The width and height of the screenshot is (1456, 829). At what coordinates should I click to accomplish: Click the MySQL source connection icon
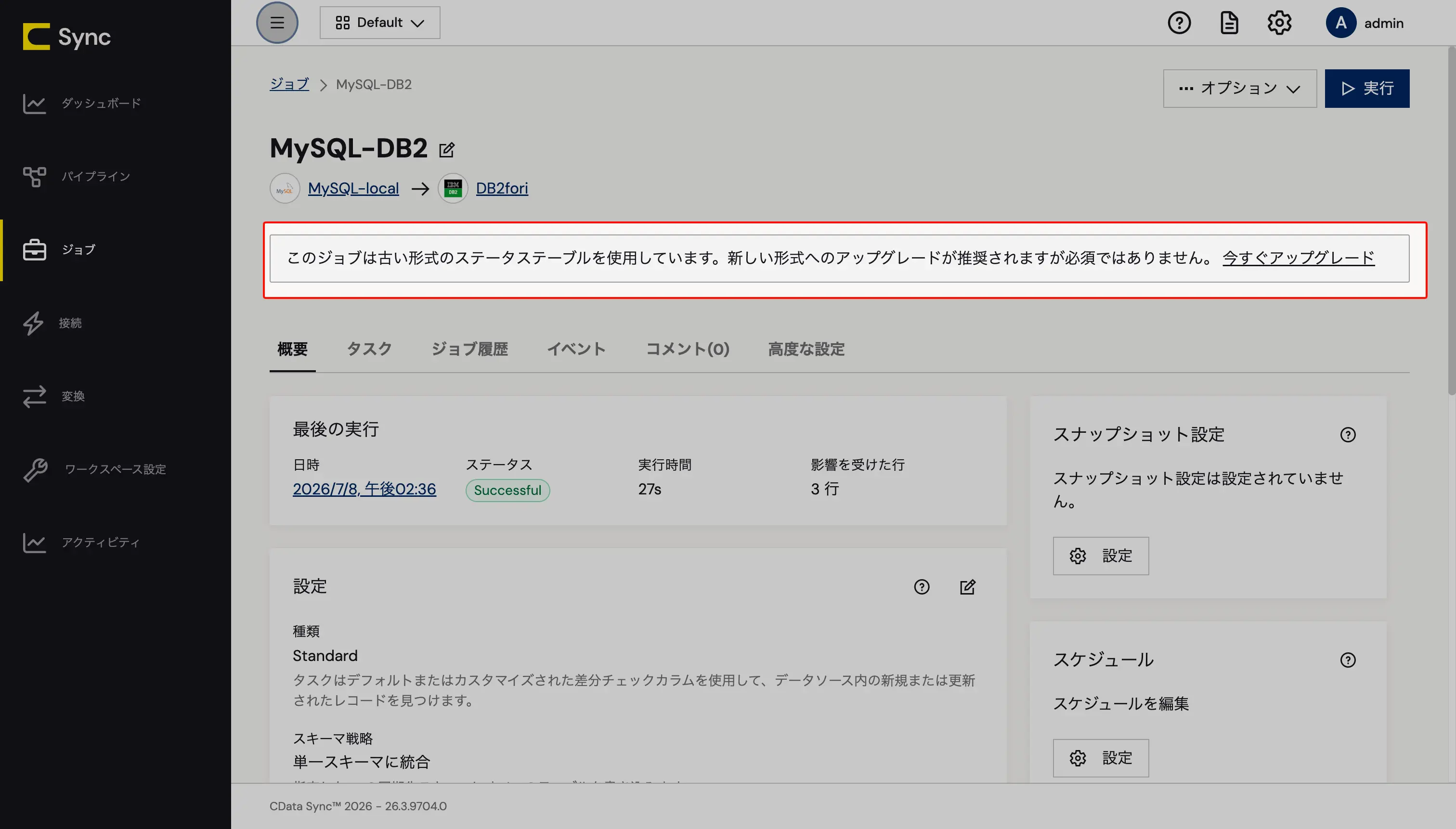pos(285,188)
